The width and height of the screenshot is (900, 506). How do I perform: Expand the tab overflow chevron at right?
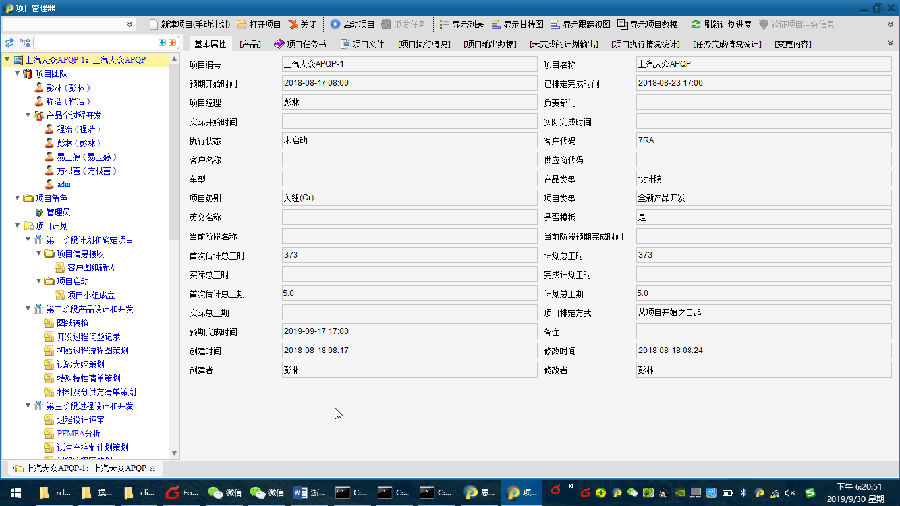coord(888,44)
